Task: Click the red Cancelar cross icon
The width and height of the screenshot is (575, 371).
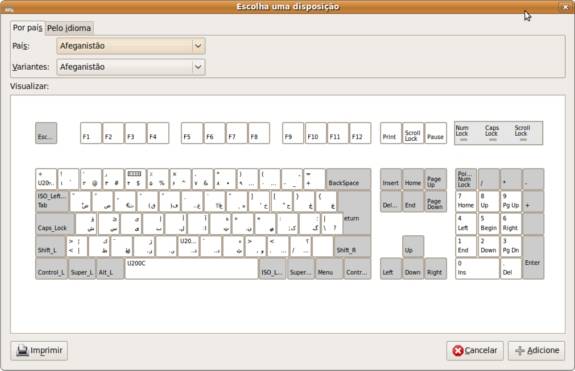Action: click(457, 351)
